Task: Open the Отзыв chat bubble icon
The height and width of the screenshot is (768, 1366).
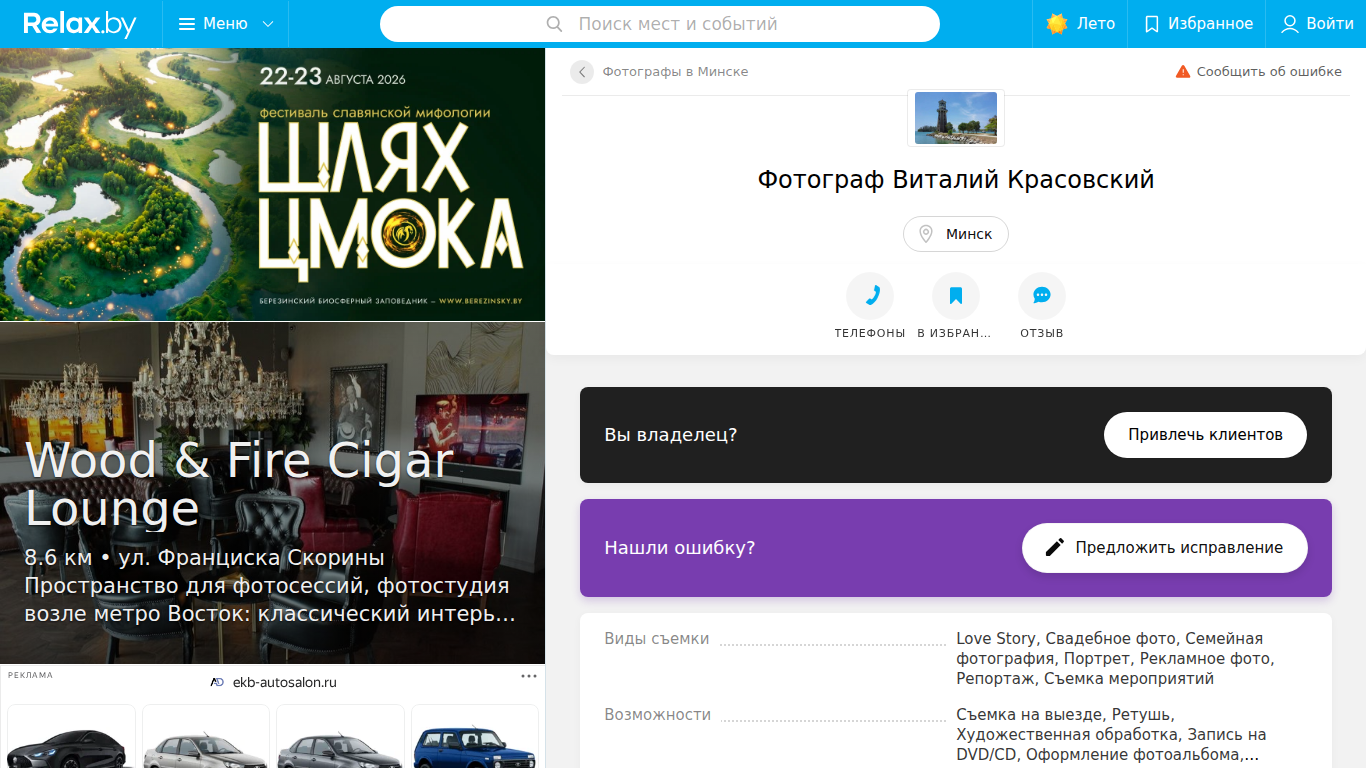Action: pos(1042,296)
